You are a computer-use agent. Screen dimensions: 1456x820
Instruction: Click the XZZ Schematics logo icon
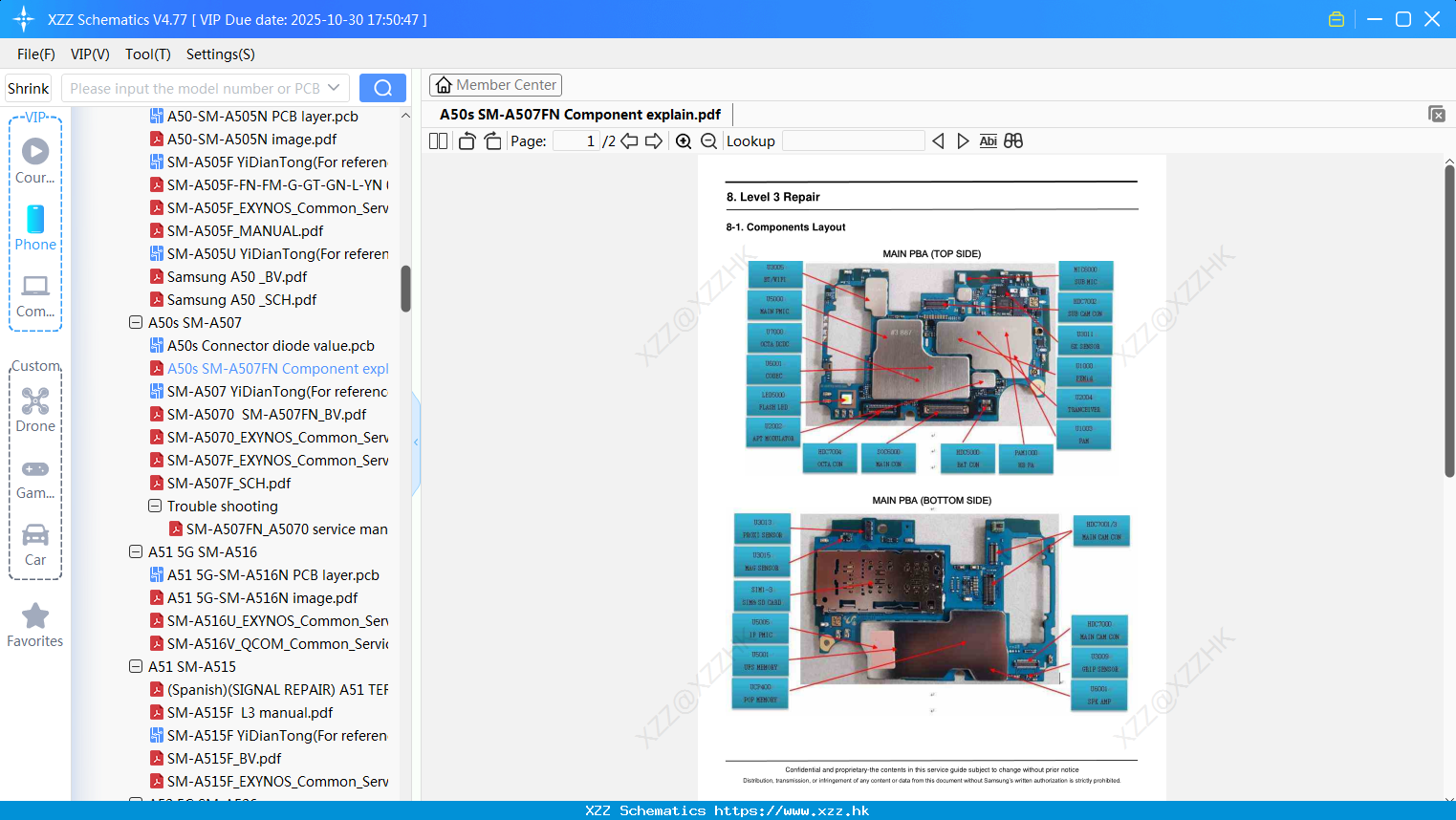23,19
